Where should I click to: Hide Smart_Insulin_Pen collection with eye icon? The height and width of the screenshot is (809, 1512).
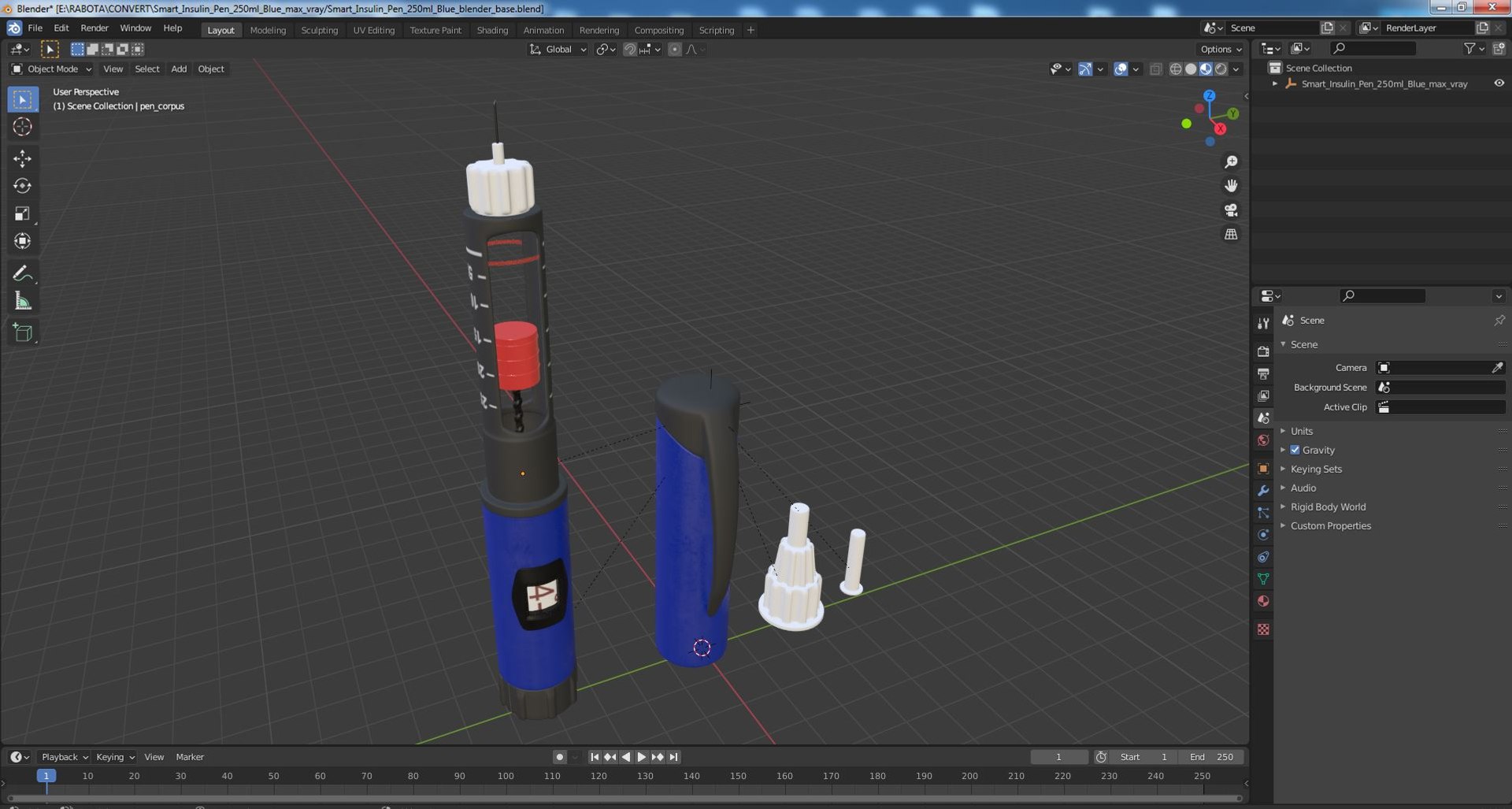pyautogui.click(x=1499, y=83)
